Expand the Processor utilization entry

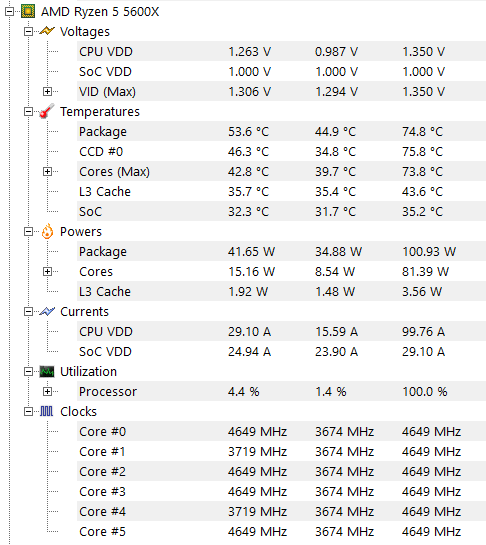click(x=47, y=391)
